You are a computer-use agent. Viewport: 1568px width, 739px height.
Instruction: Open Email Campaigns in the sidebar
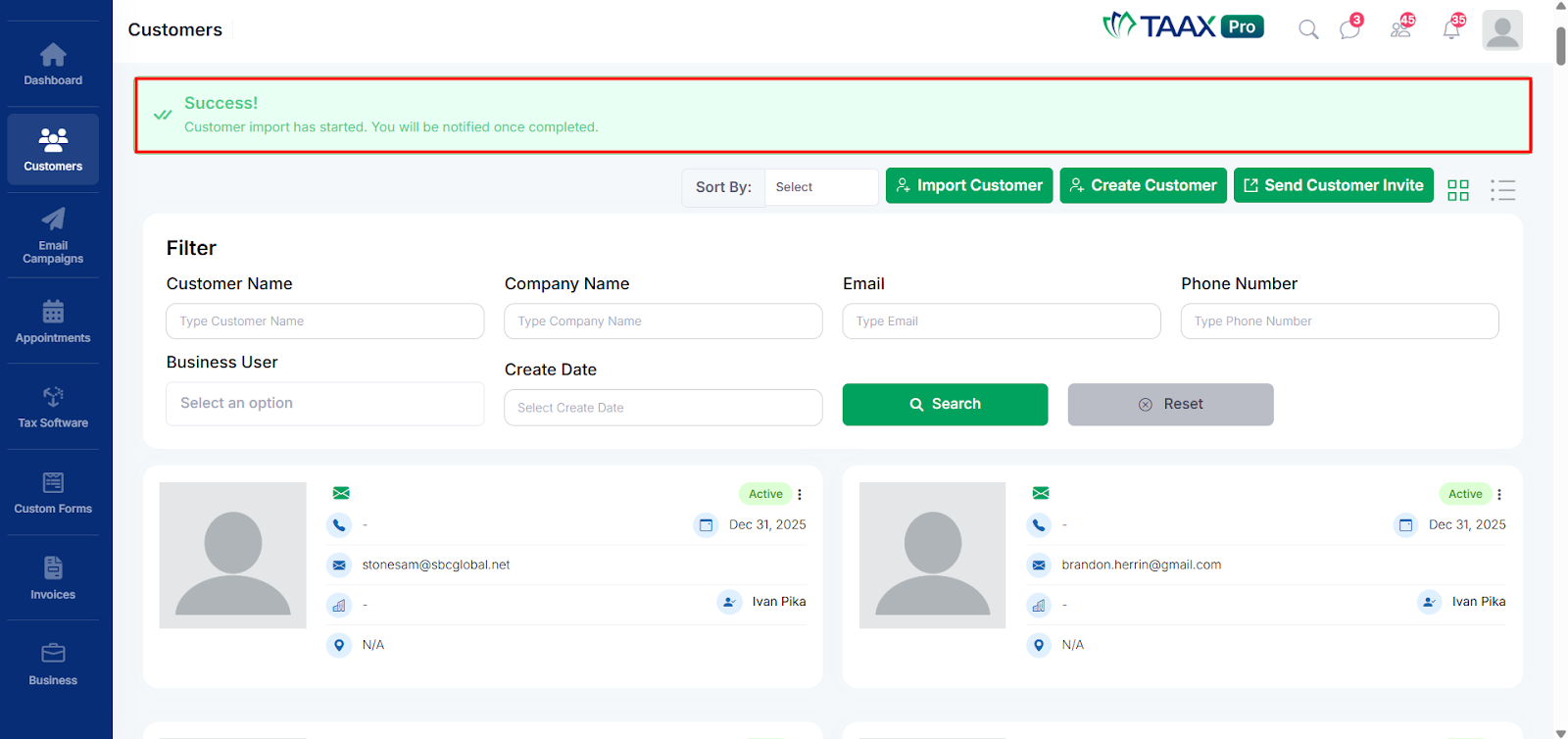click(x=53, y=236)
